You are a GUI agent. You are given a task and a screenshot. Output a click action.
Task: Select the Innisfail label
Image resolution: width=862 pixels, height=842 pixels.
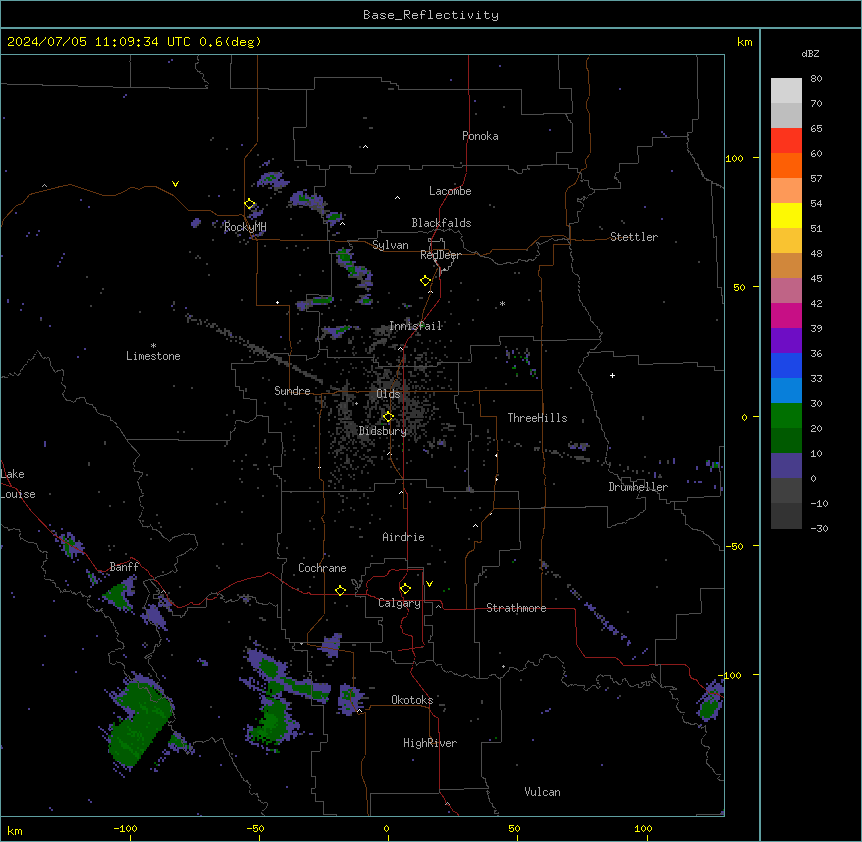click(x=416, y=326)
